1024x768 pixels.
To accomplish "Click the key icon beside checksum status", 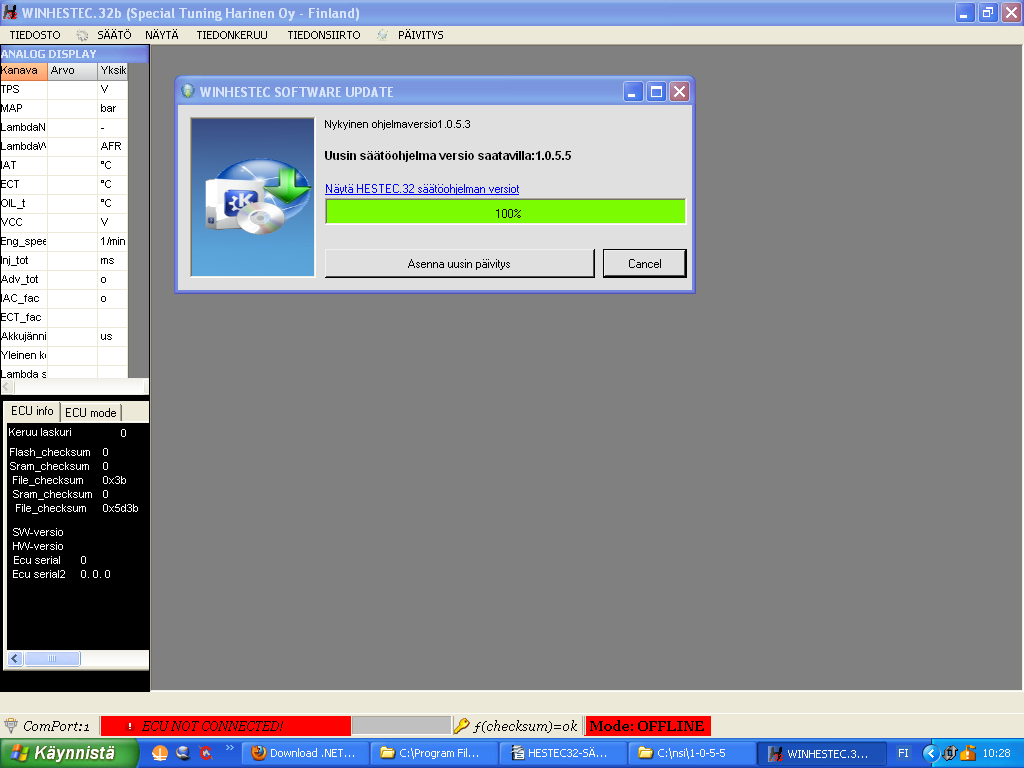I will tap(462, 726).
